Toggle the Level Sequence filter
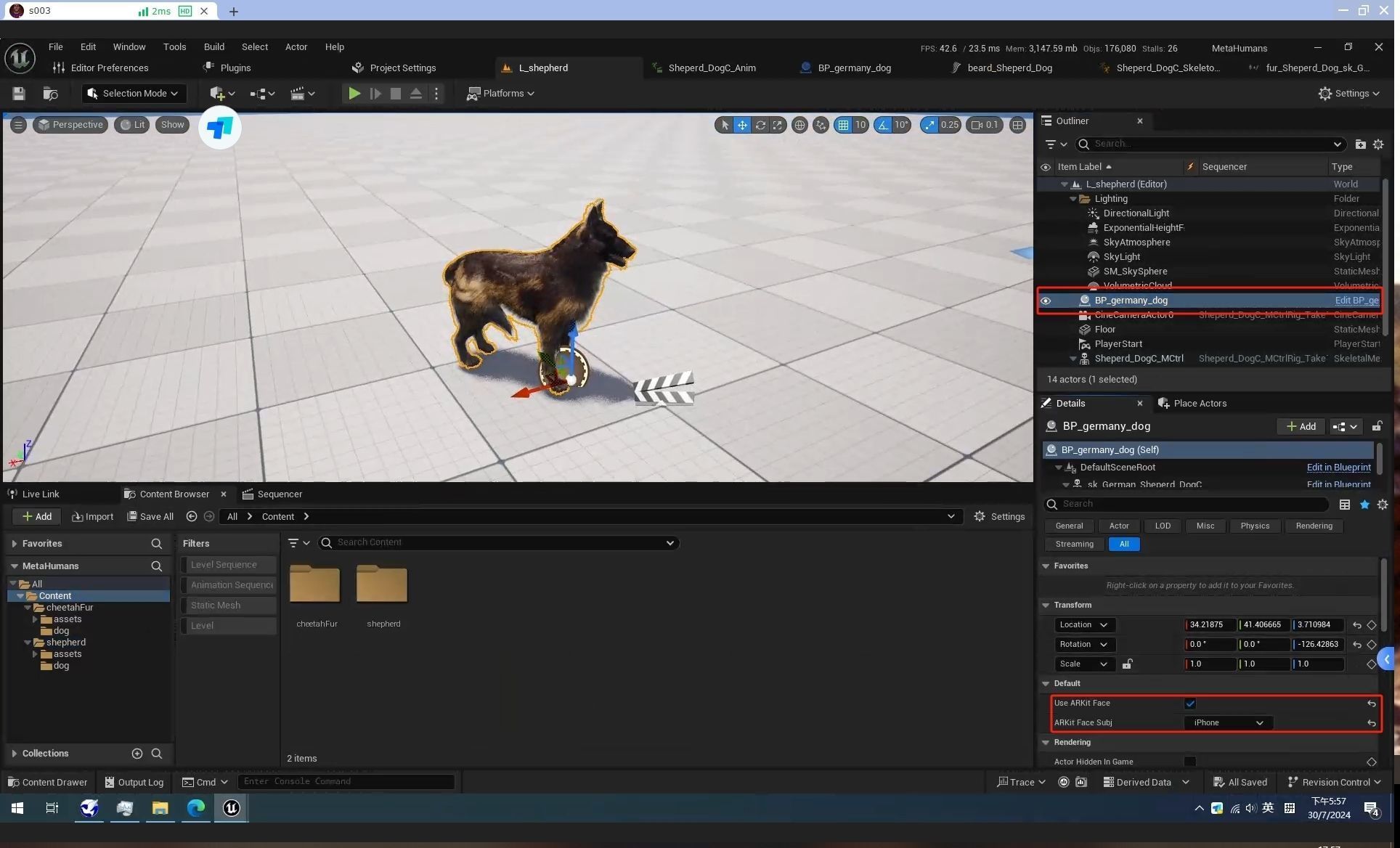 coord(229,565)
